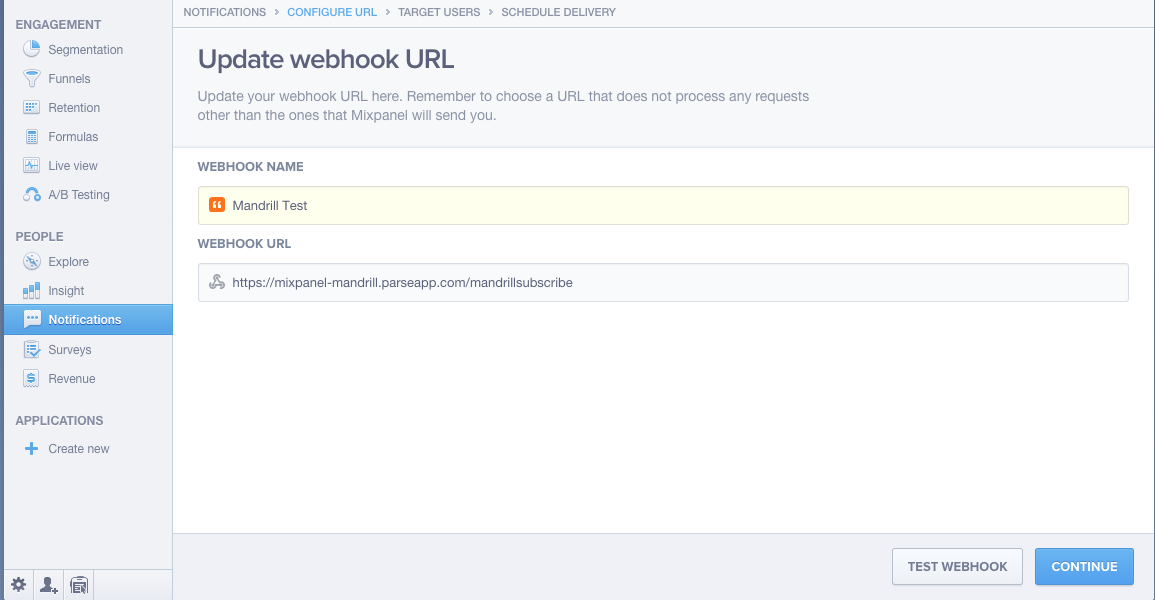
Task: Click the APPLICATIONS section header
Action: [x=59, y=420]
